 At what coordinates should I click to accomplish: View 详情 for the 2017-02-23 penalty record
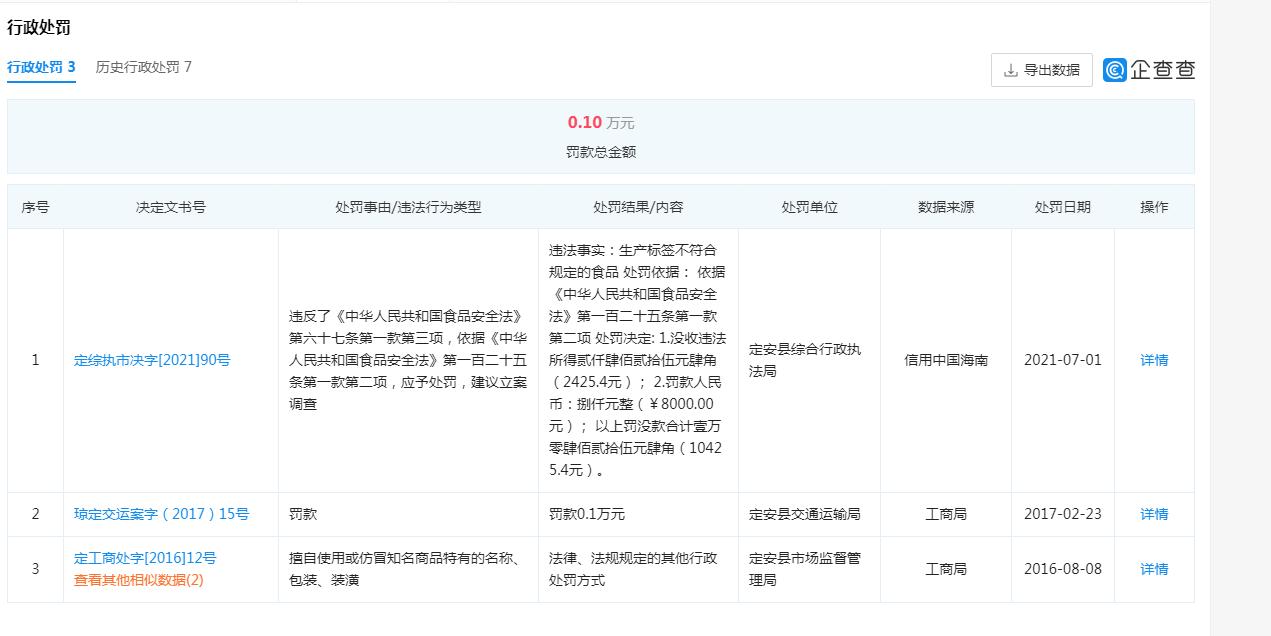pos(1154,513)
